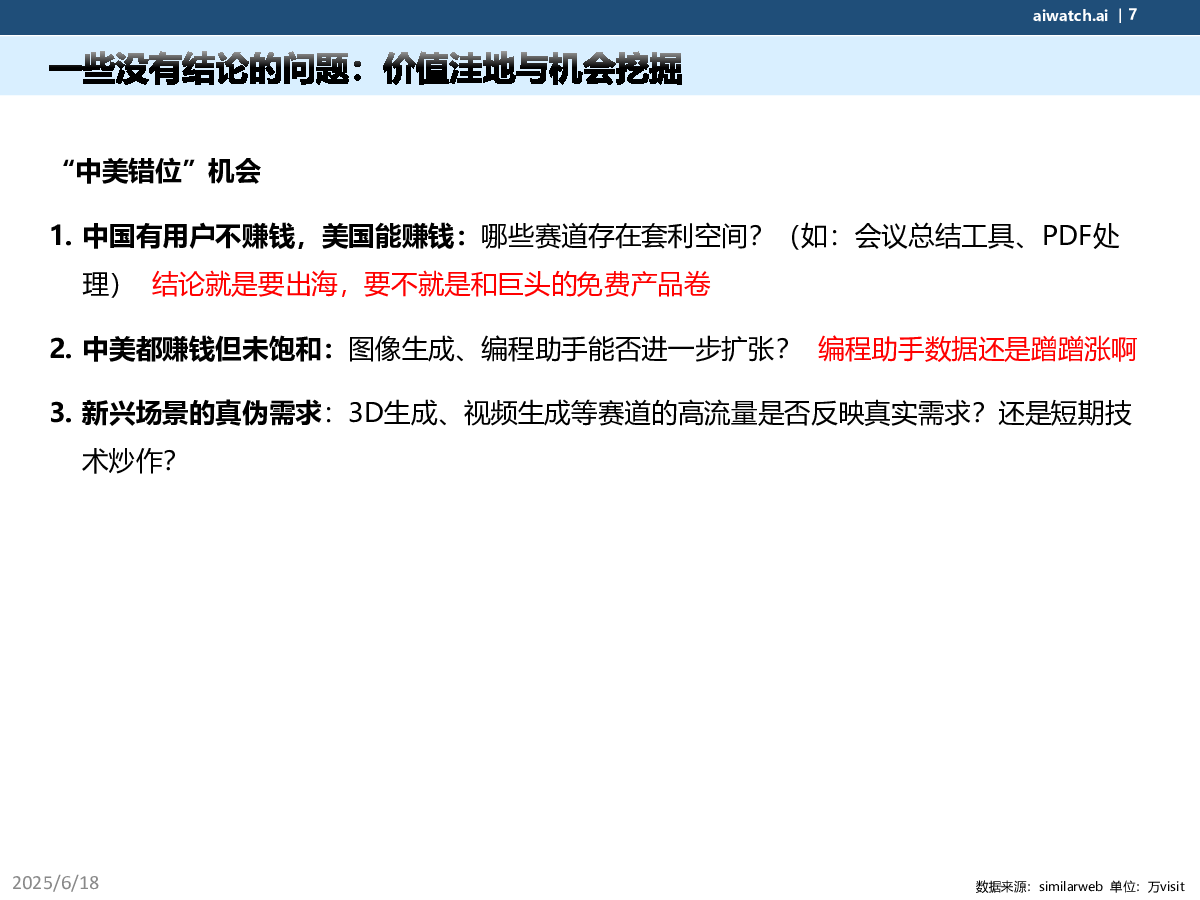
Task: Click the text 3D生成、视频生成等赛道
Action: (x=498, y=413)
